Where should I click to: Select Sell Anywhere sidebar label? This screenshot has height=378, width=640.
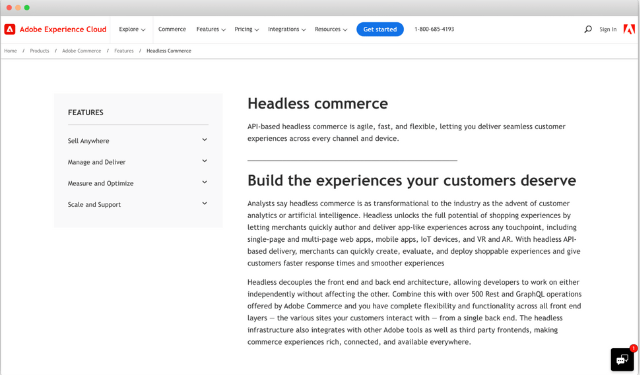88,141
